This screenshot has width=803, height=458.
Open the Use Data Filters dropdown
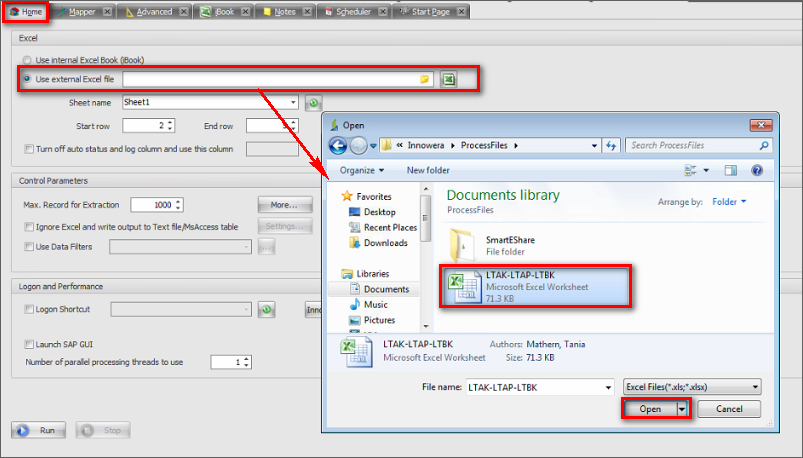click(246, 247)
